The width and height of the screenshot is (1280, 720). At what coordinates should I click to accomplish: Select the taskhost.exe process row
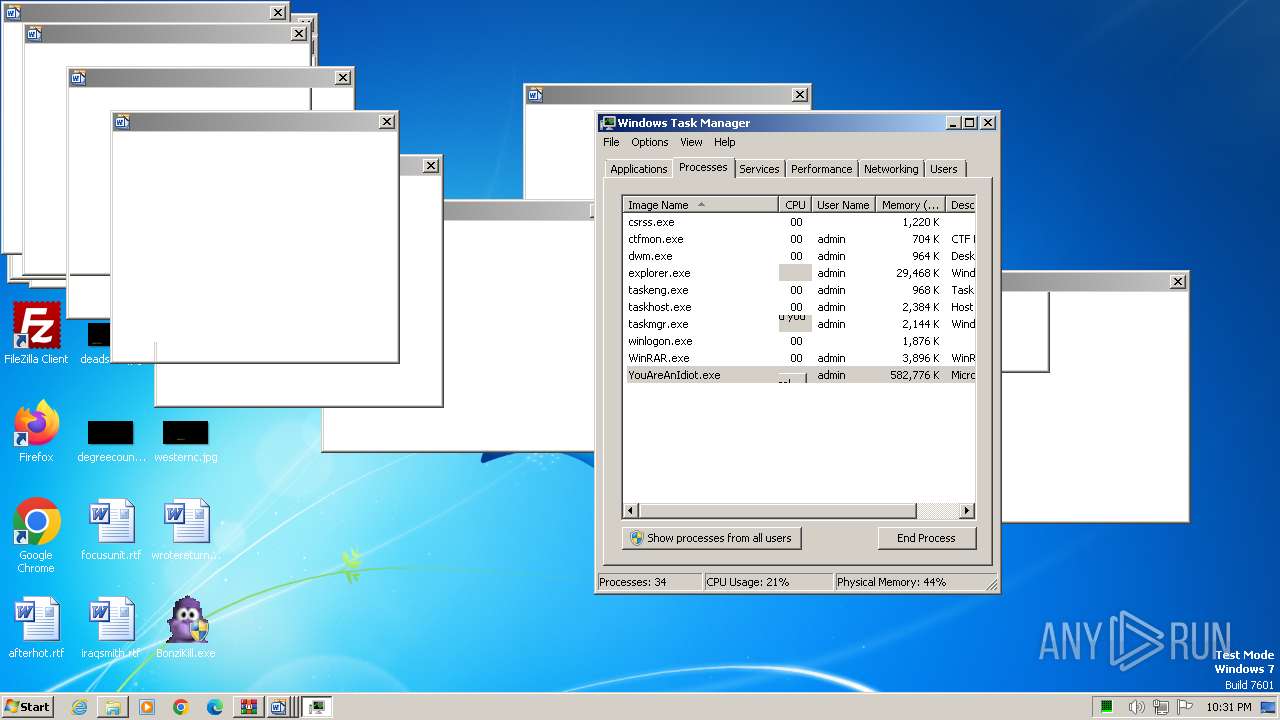(799, 307)
